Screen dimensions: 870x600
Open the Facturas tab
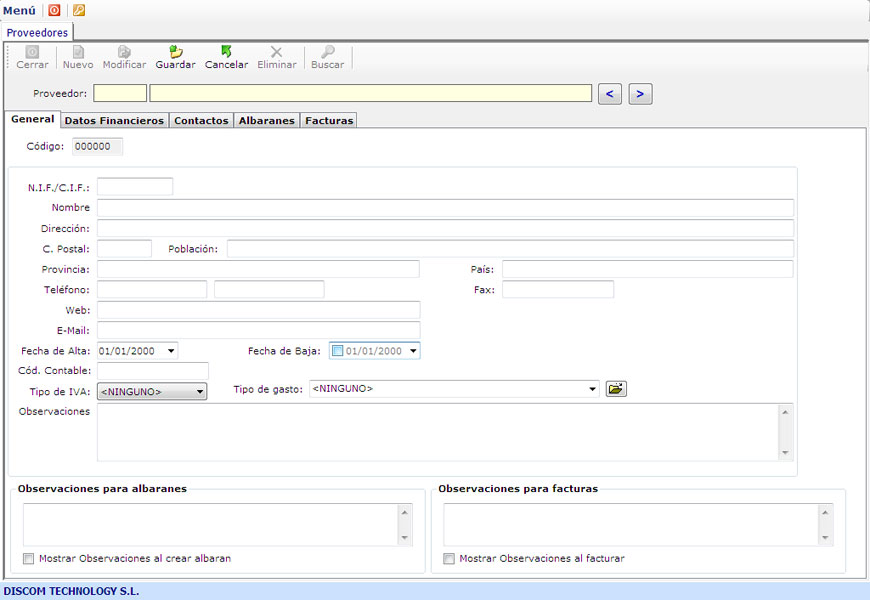point(328,121)
